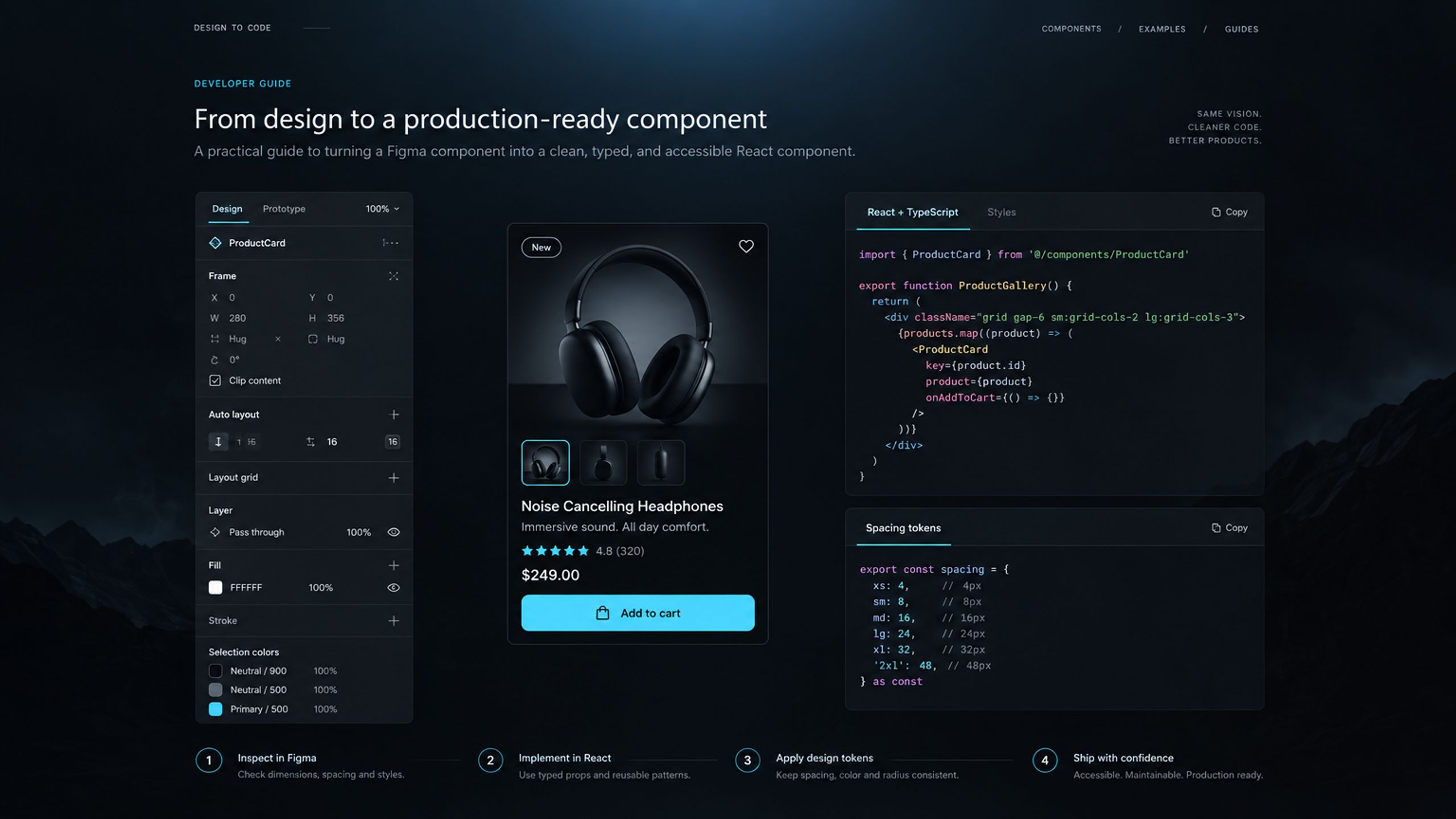Click the rotation angle icon
The image size is (1456, 819).
click(x=214, y=359)
